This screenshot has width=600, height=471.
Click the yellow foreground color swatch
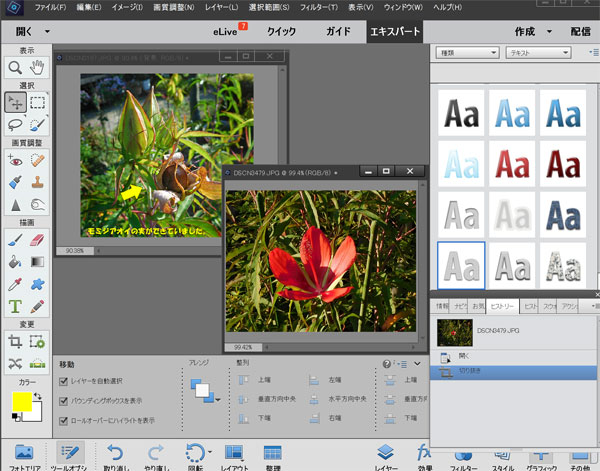coord(22,402)
